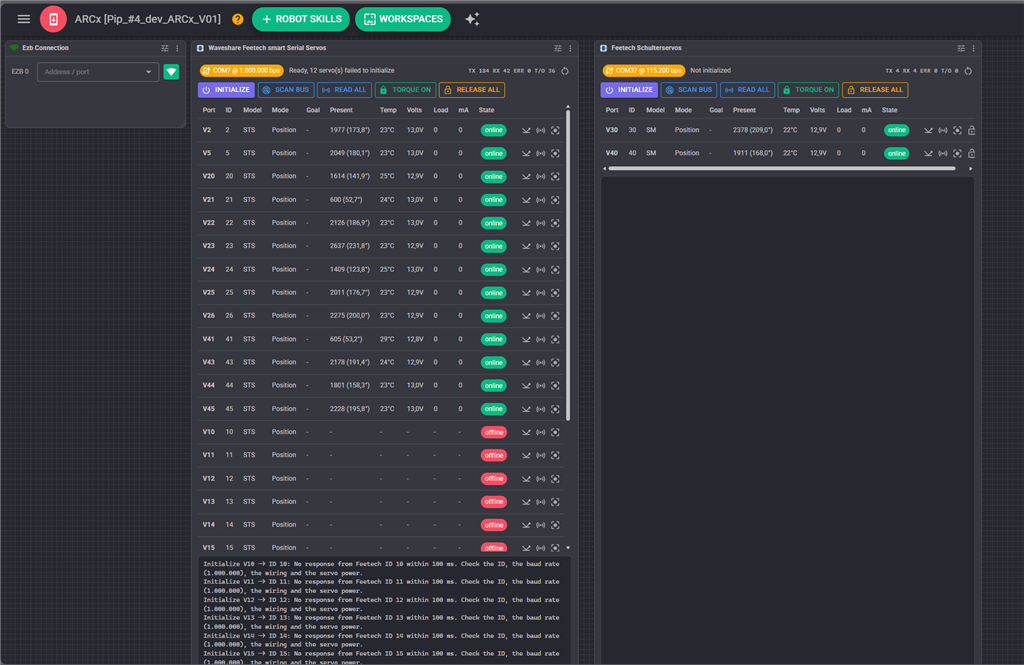Click read sensor icon on row V30
Viewport: 1024px width, 665px height.
click(x=942, y=130)
